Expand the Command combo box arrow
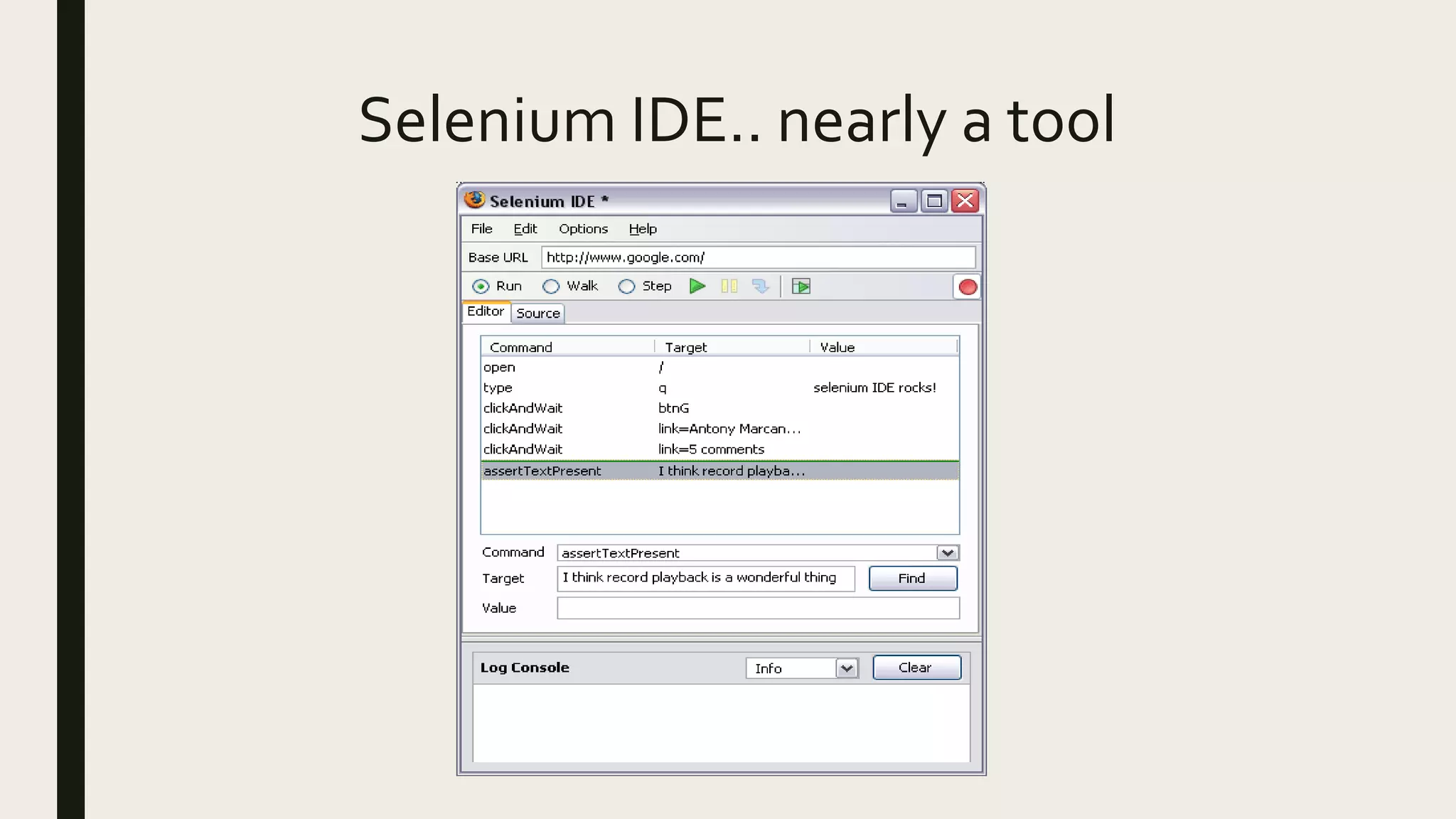 point(947,553)
